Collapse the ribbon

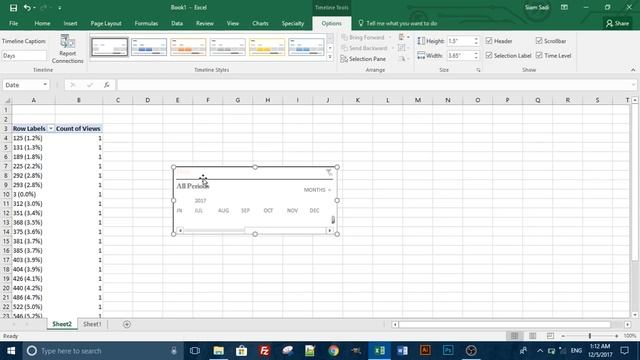[633, 70]
